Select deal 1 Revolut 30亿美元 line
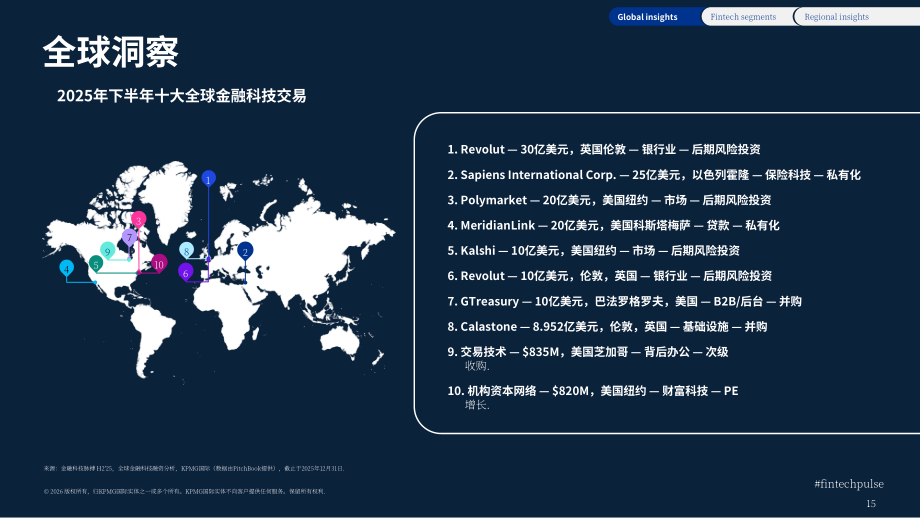 coord(604,150)
